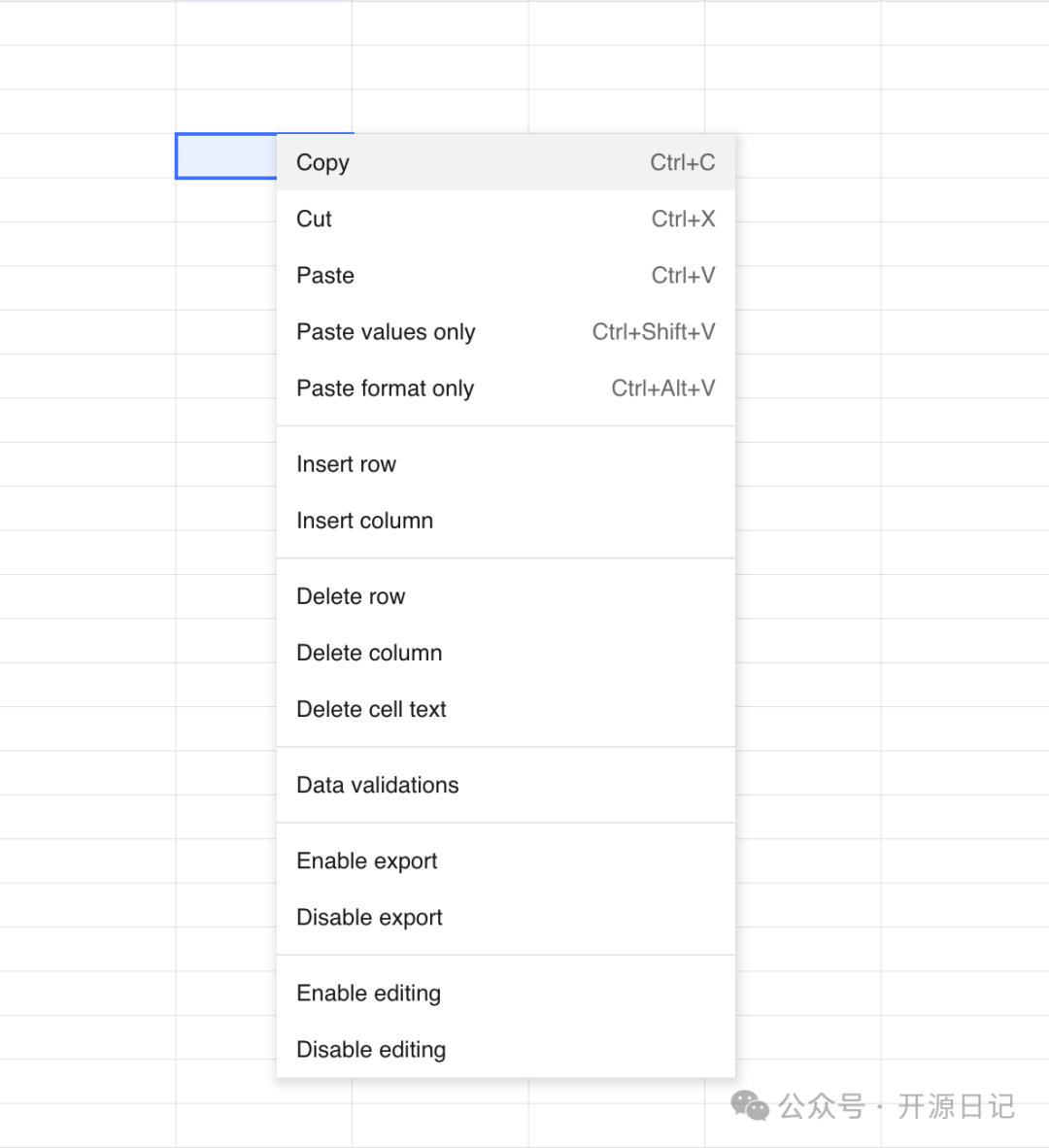
Task: Select Disable export
Action: pos(369,917)
